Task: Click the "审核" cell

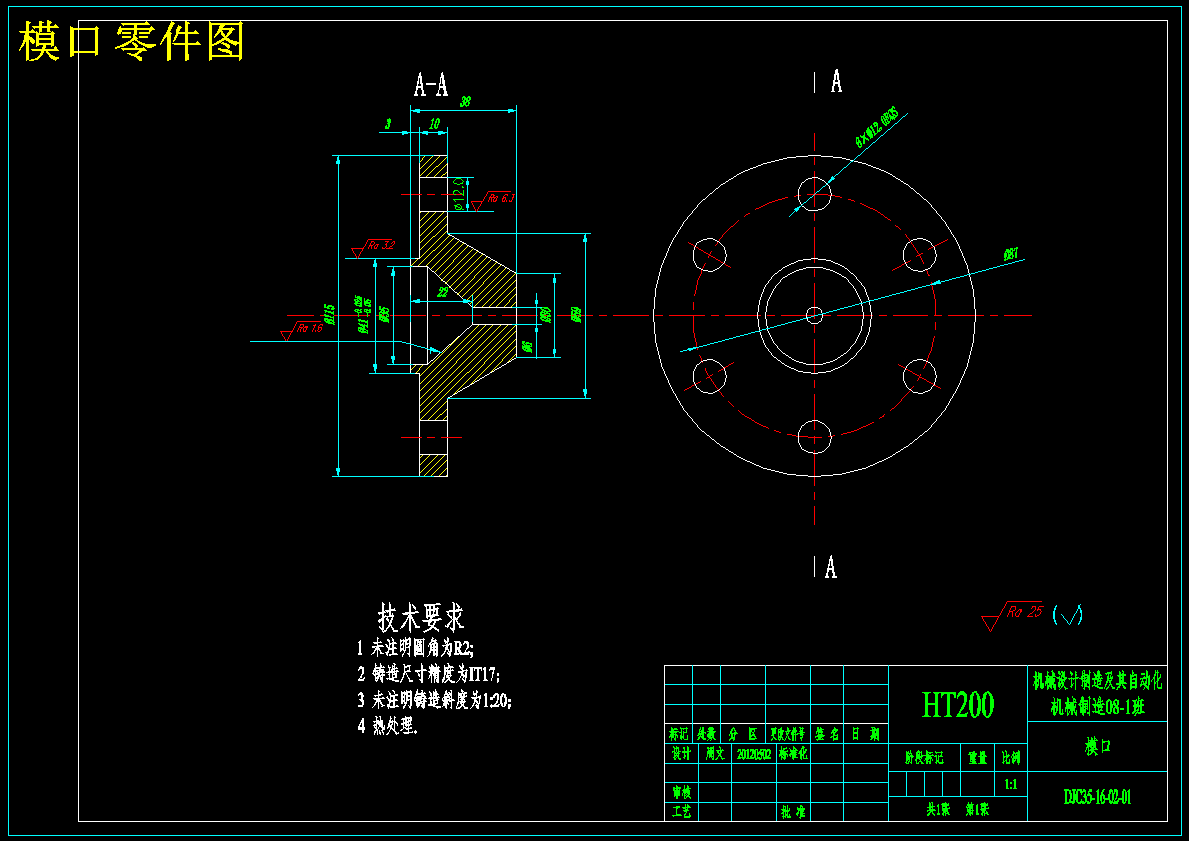Action: 681,792
